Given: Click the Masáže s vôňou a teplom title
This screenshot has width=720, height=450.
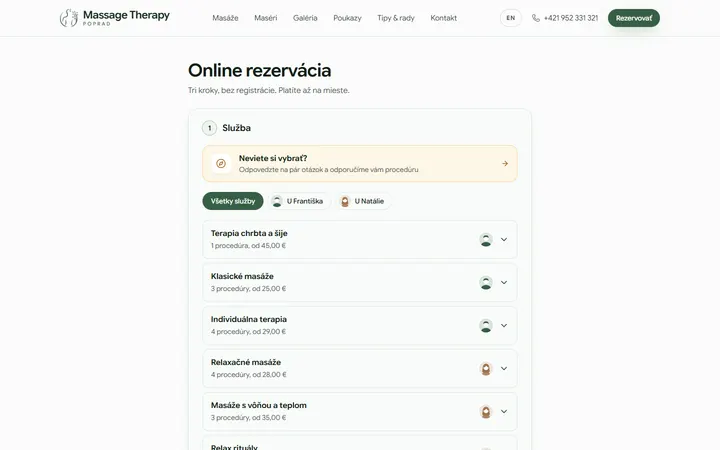Looking at the screenshot, I should pos(259,405).
